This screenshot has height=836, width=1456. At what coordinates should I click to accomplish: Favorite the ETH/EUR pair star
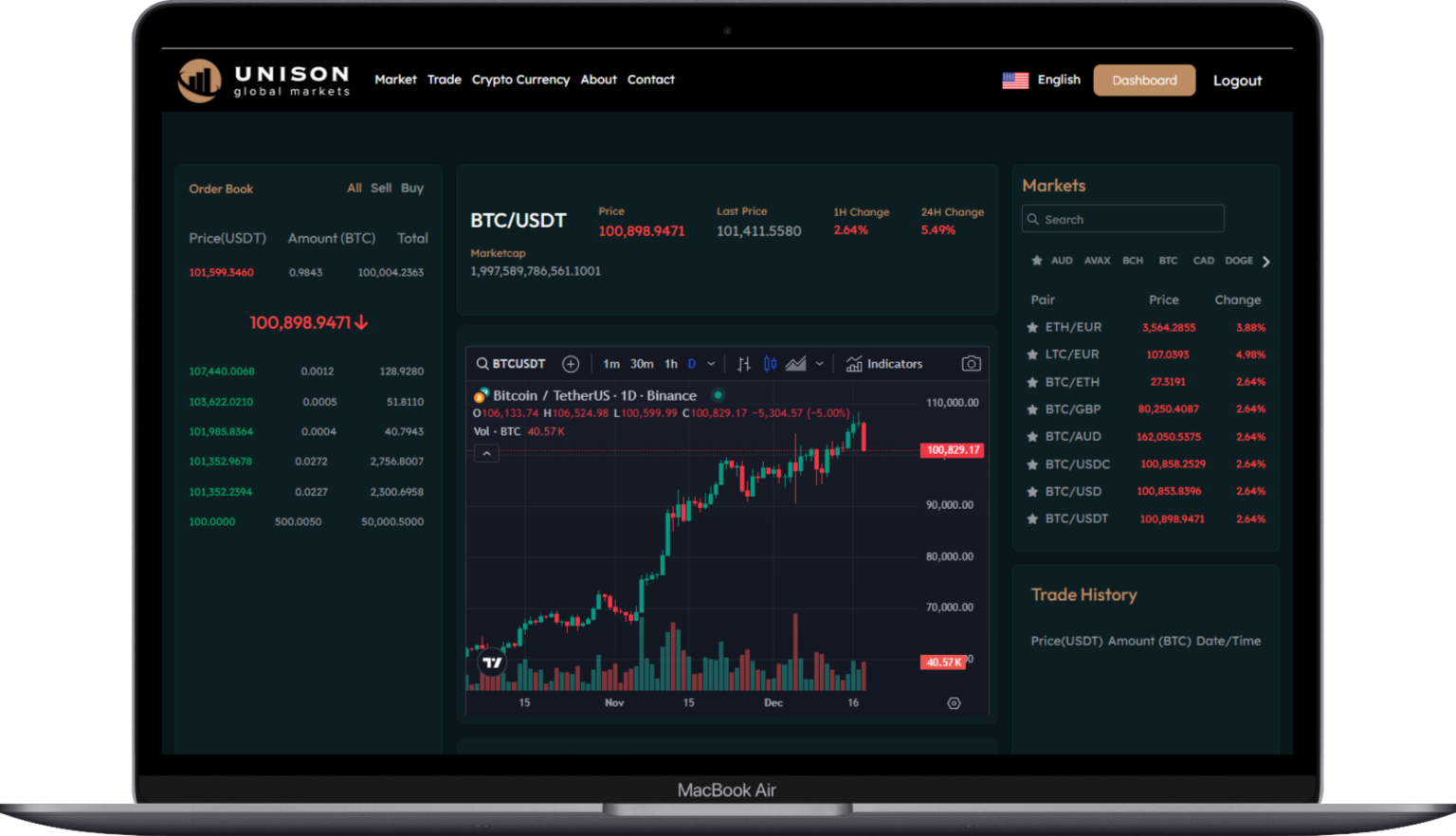click(x=1032, y=327)
